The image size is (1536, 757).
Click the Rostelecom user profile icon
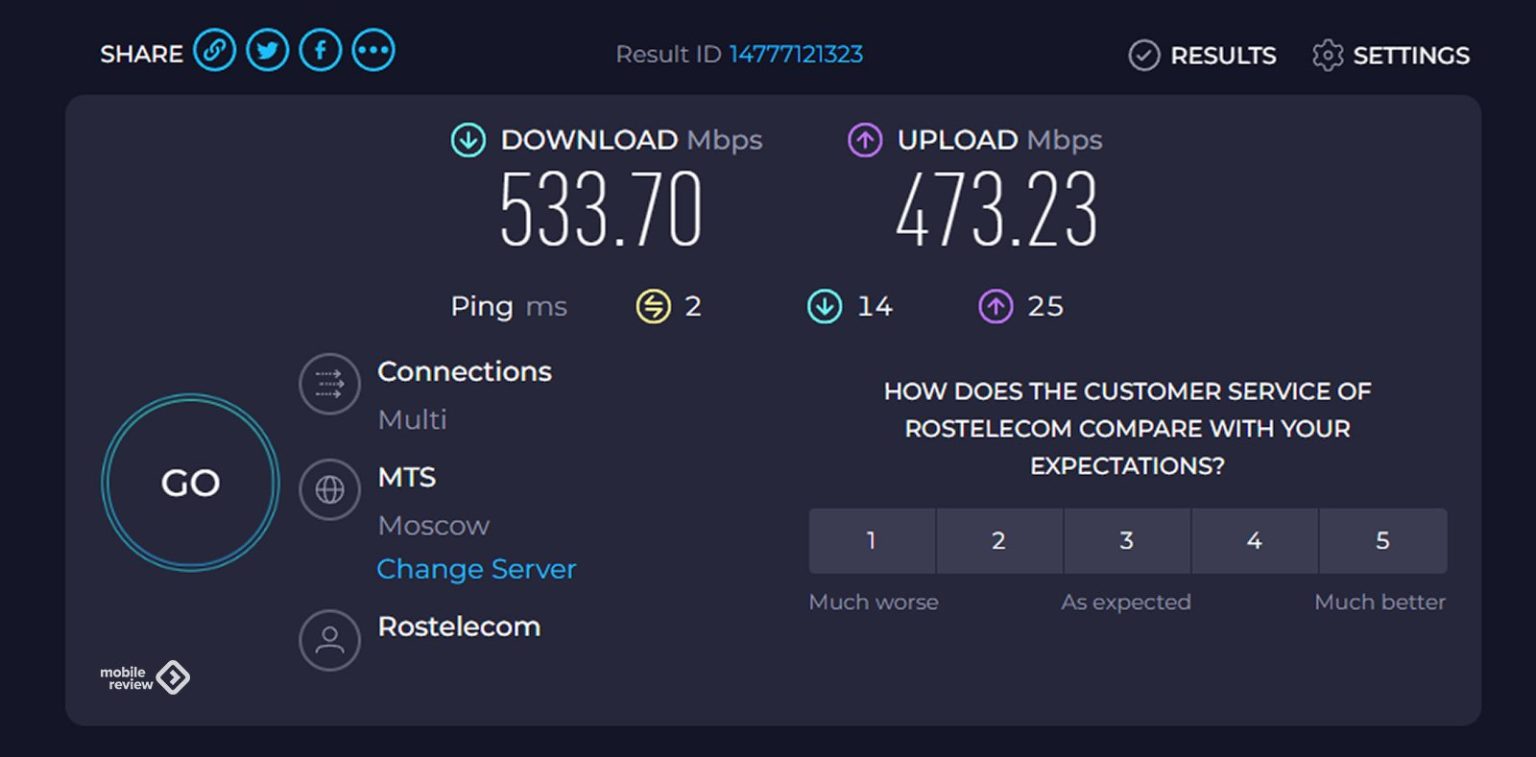[x=329, y=640]
